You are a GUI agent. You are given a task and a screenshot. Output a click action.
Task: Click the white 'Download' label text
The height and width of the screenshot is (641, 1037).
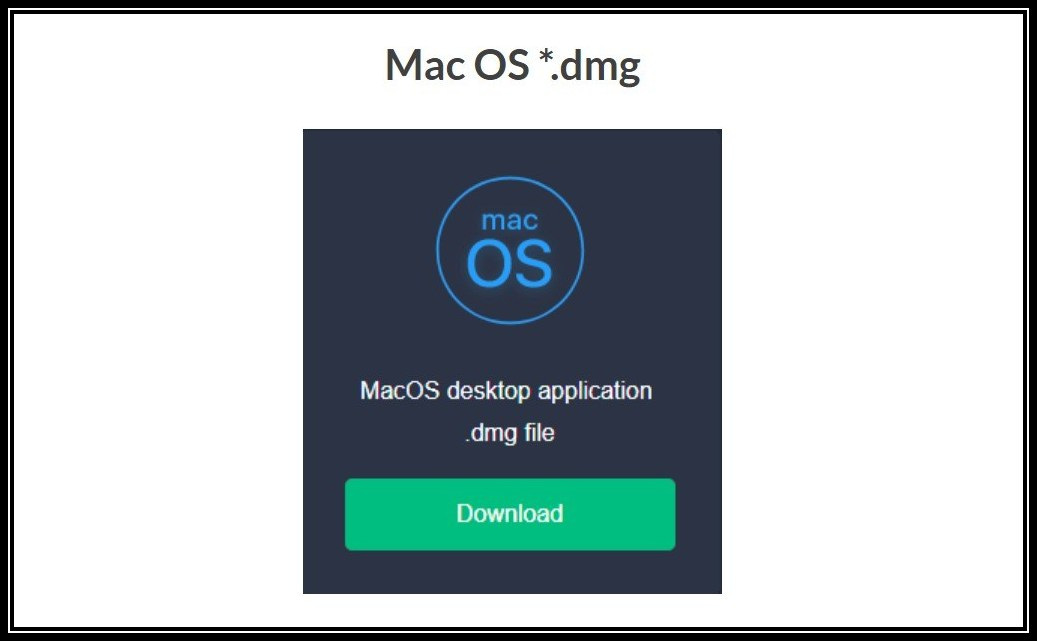coord(510,513)
